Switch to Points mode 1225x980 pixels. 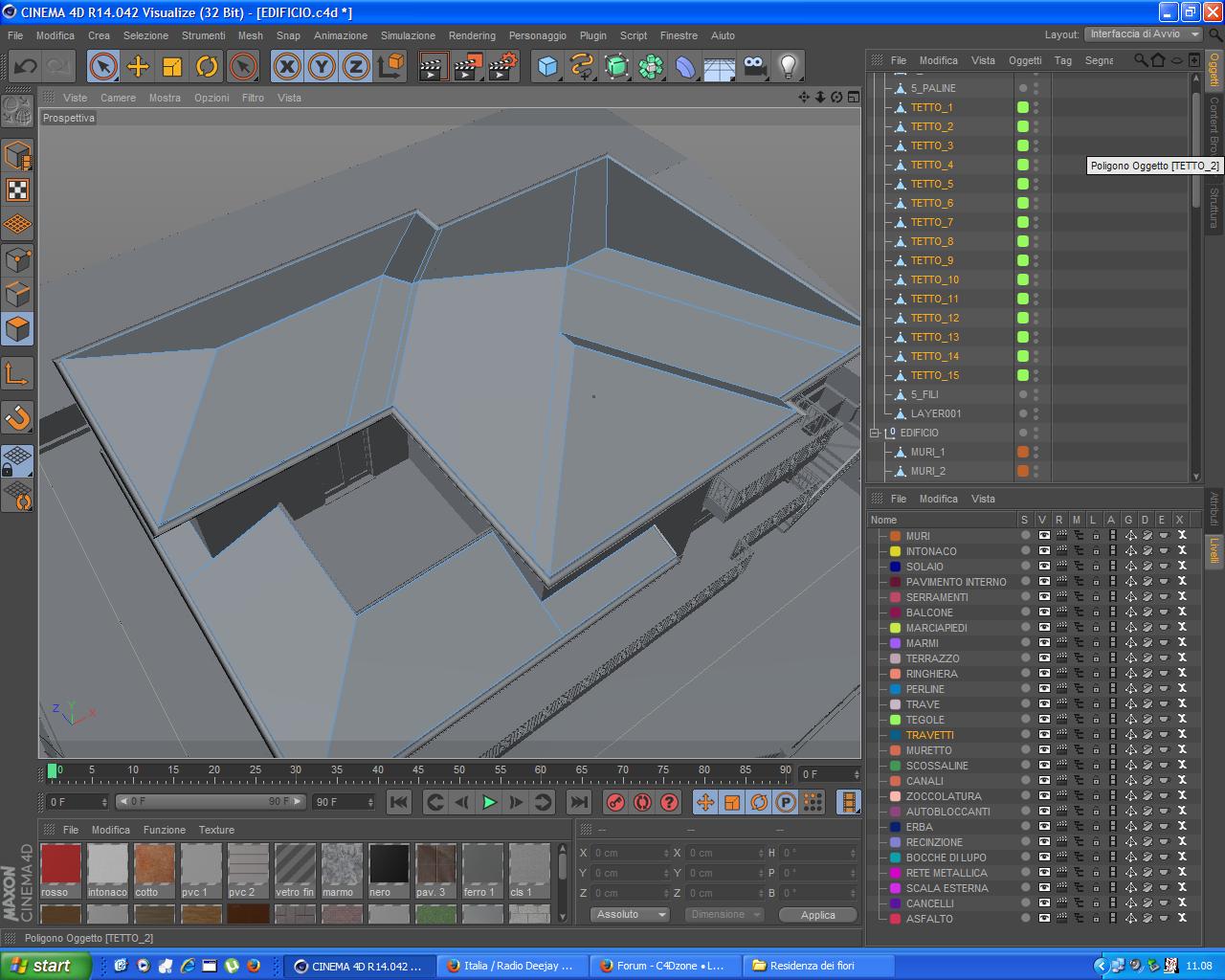click(17, 259)
